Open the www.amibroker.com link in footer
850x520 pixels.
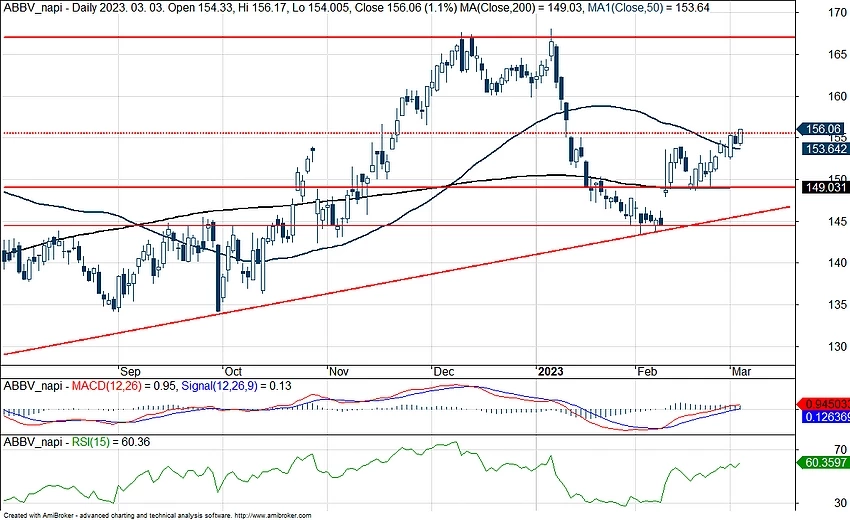coord(273,516)
